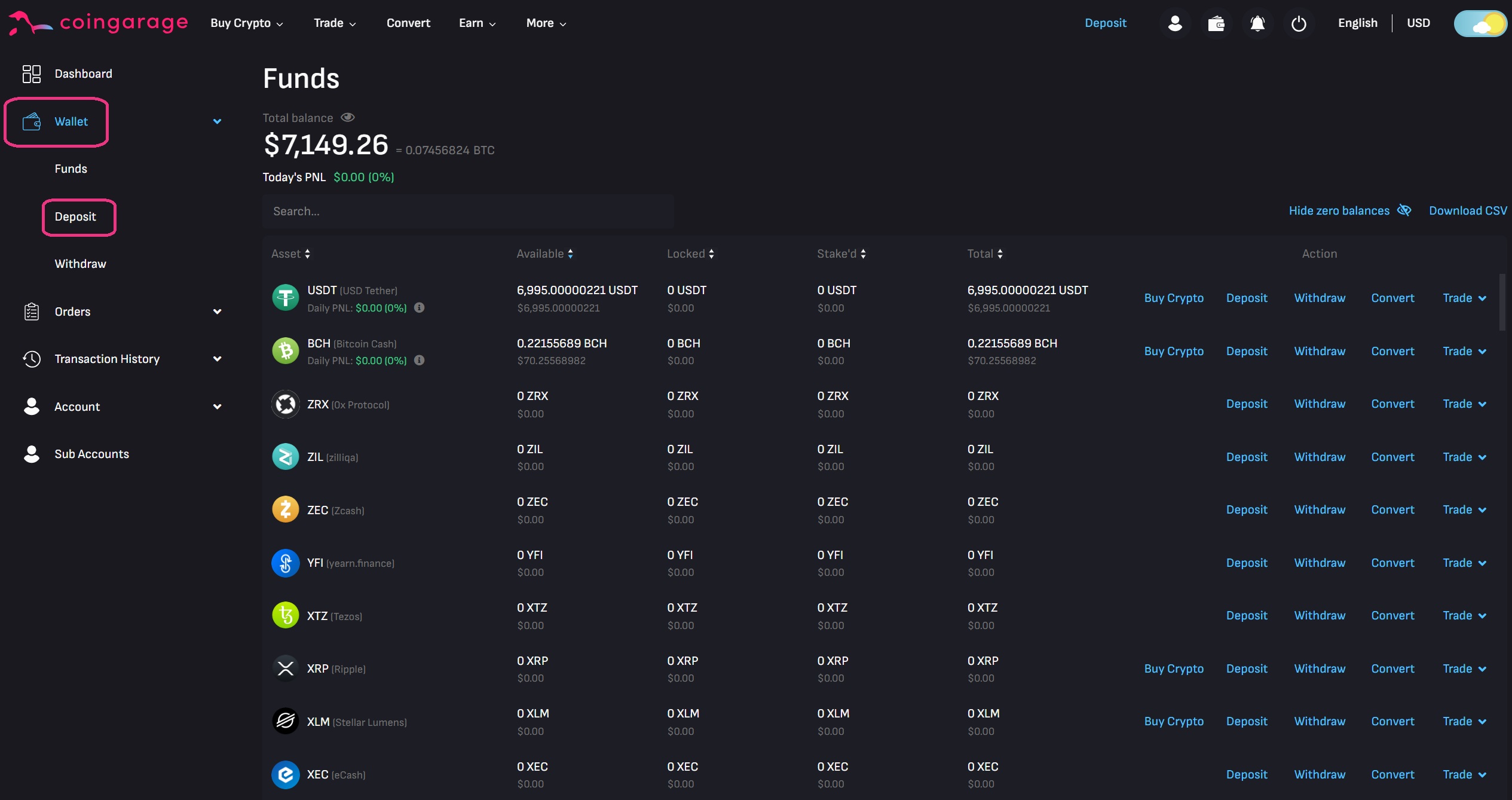
Task: Click Withdraw for USDT row
Action: coord(1320,298)
